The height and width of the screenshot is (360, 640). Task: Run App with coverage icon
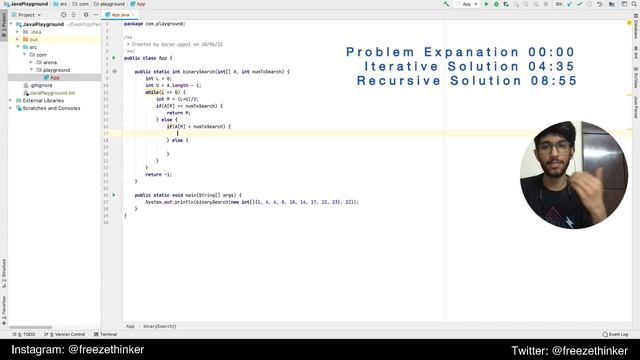[506, 4]
